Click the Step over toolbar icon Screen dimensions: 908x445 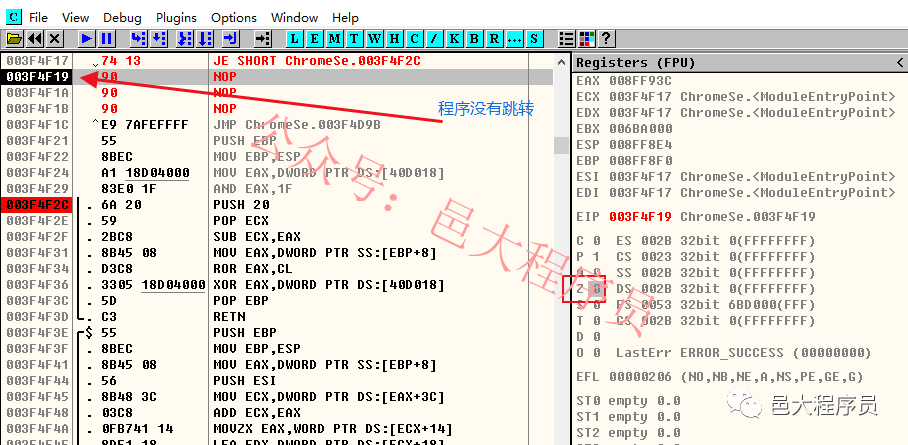pyautogui.click(x=159, y=39)
